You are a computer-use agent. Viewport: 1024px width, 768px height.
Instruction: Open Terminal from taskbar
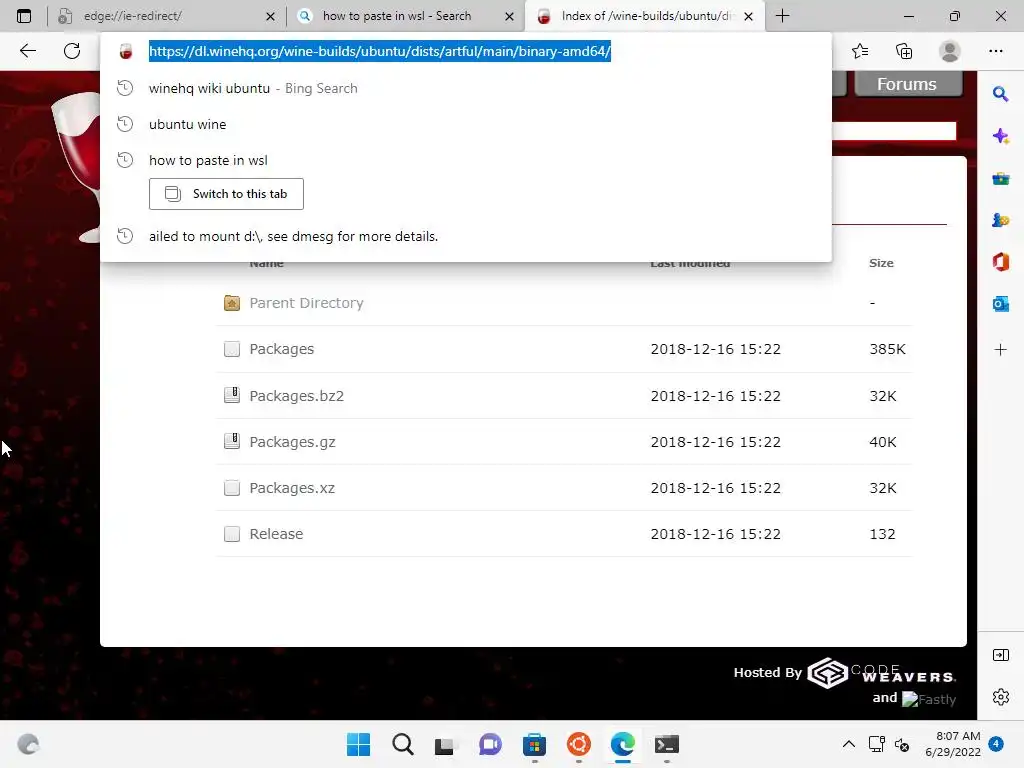pyautogui.click(x=667, y=744)
